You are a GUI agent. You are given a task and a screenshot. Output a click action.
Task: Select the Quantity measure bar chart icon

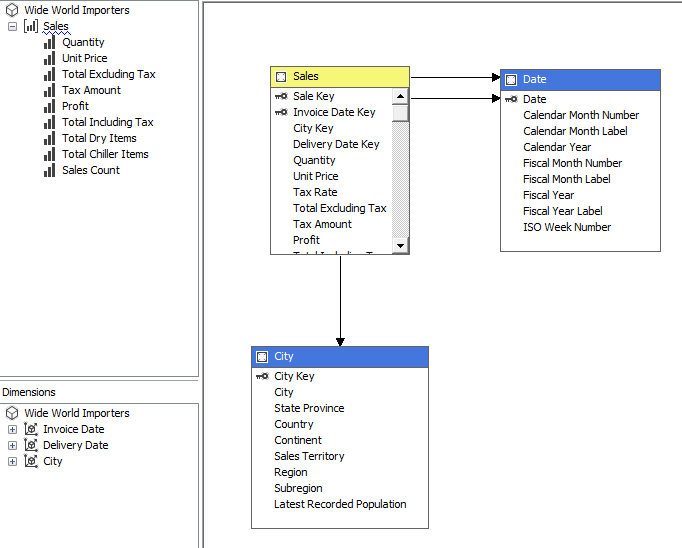(49, 42)
